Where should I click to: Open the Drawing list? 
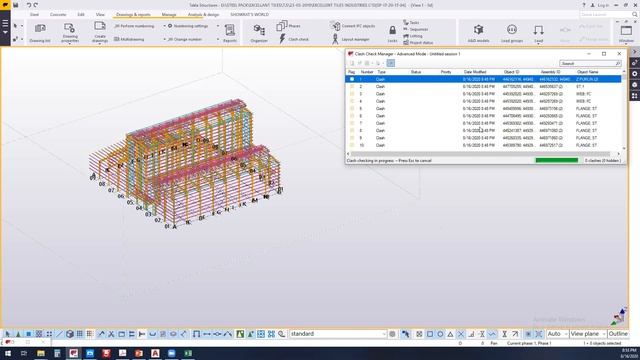pyautogui.click(x=40, y=33)
